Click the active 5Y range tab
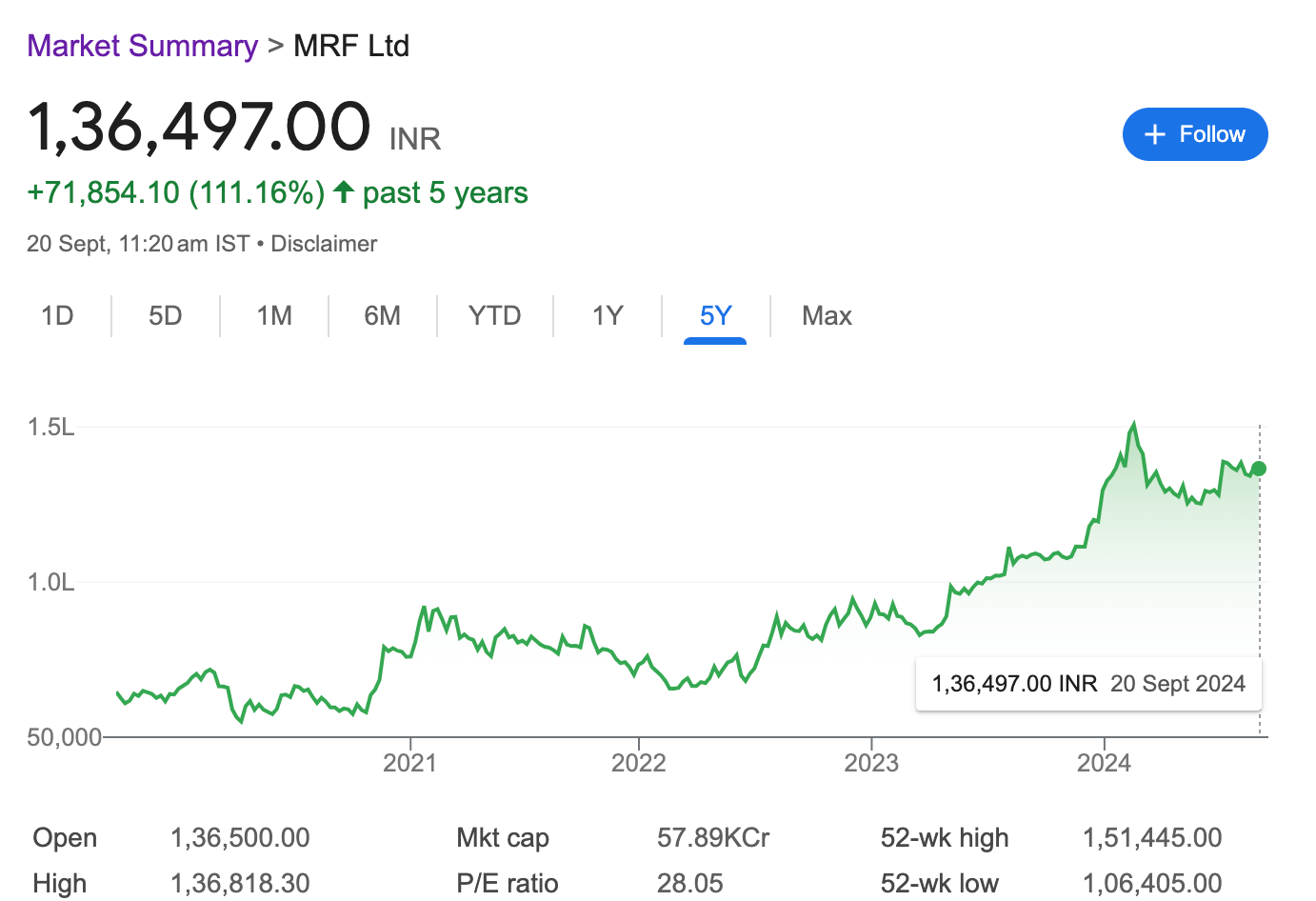1316x901 pixels. click(715, 316)
